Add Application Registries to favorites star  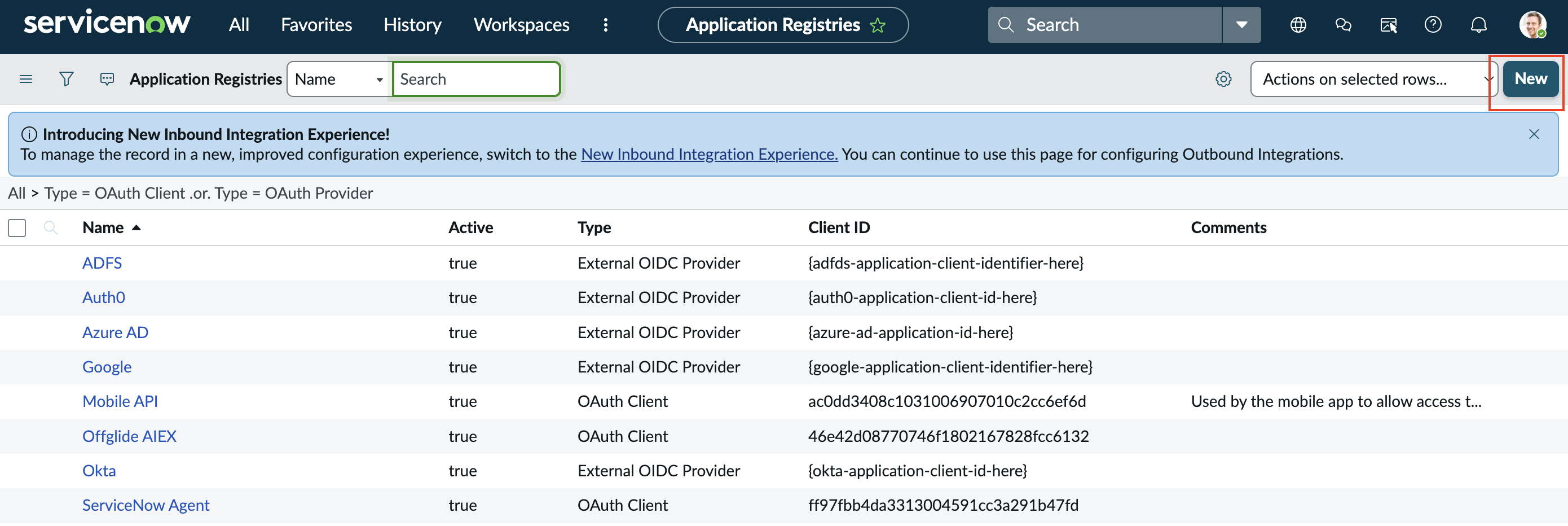tap(877, 25)
